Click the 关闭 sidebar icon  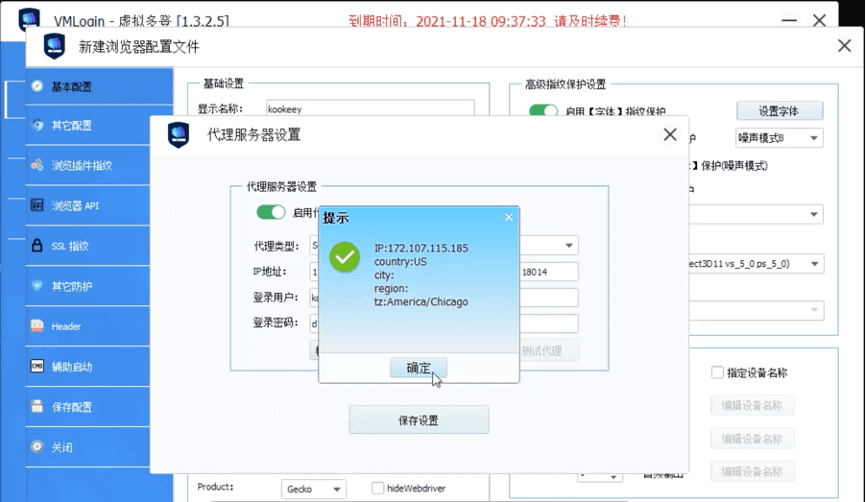click(37, 447)
